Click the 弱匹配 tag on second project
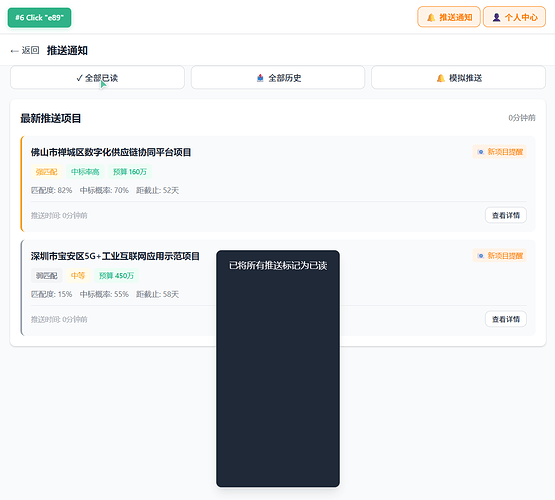 click(46, 275)
